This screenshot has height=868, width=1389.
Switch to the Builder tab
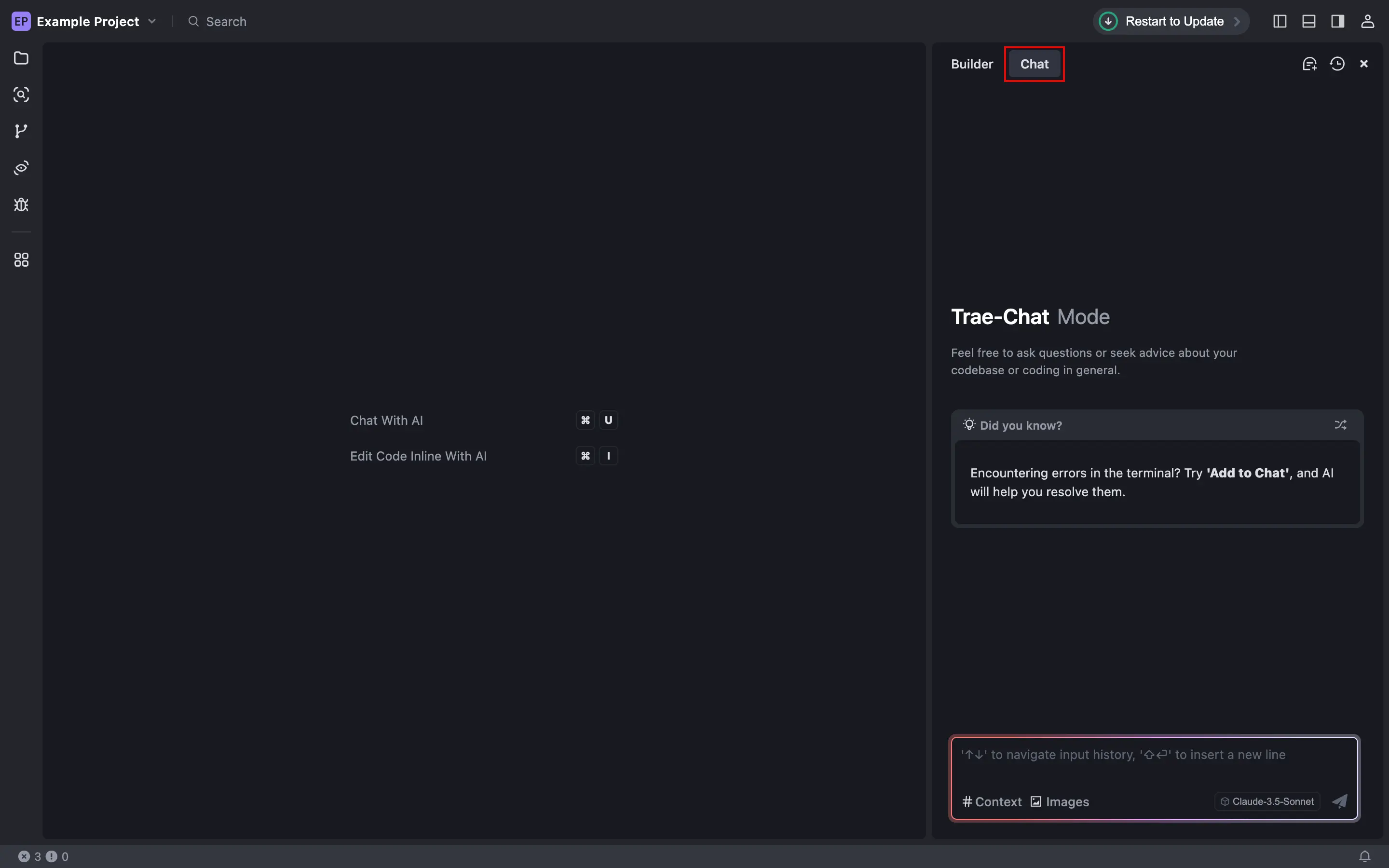972,64
